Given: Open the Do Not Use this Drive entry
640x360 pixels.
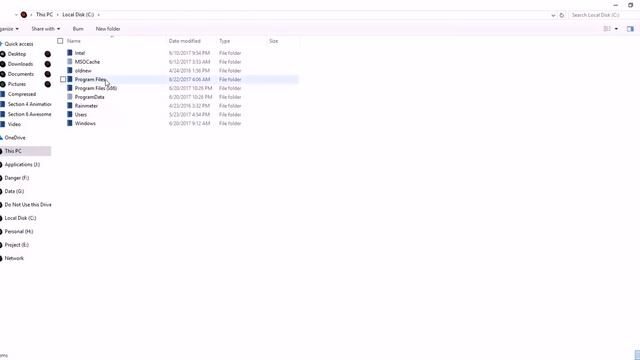Looking at the screenshot, I should pyautogui.click(x=28, y=205).
